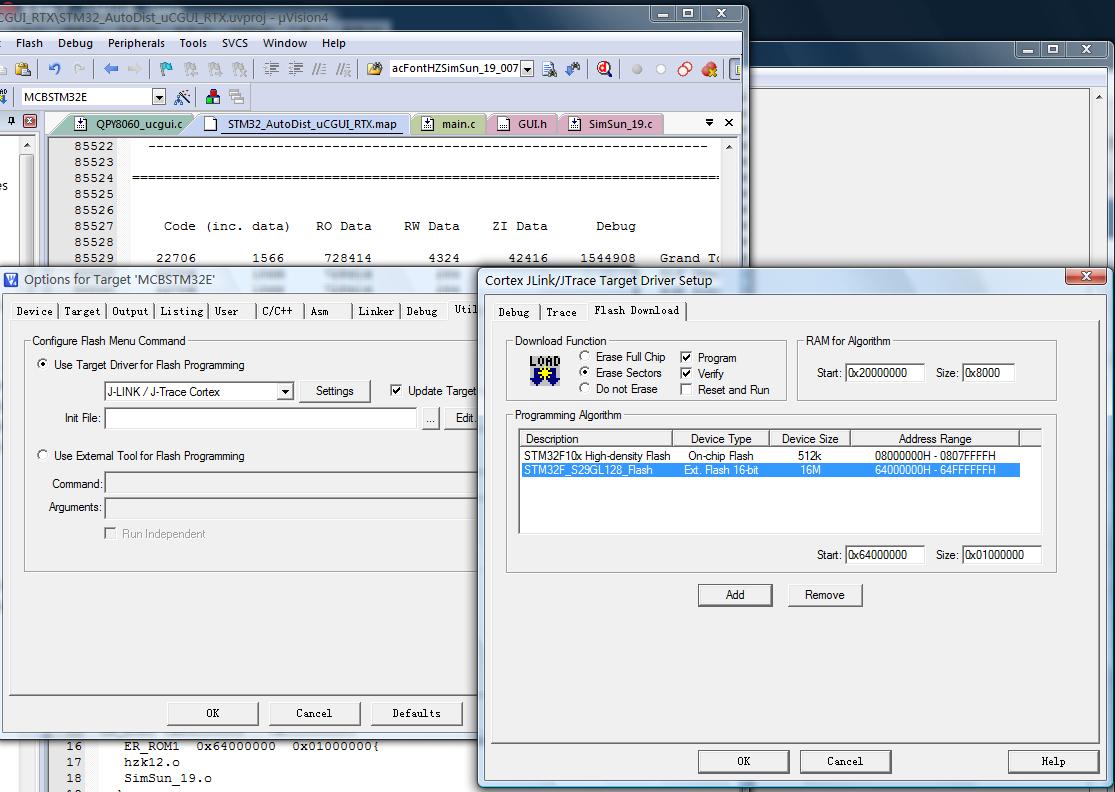Select Use Target Driver for Flash Programming
The width and height of the screenshot is (1115, 792).
pos(43,364)
